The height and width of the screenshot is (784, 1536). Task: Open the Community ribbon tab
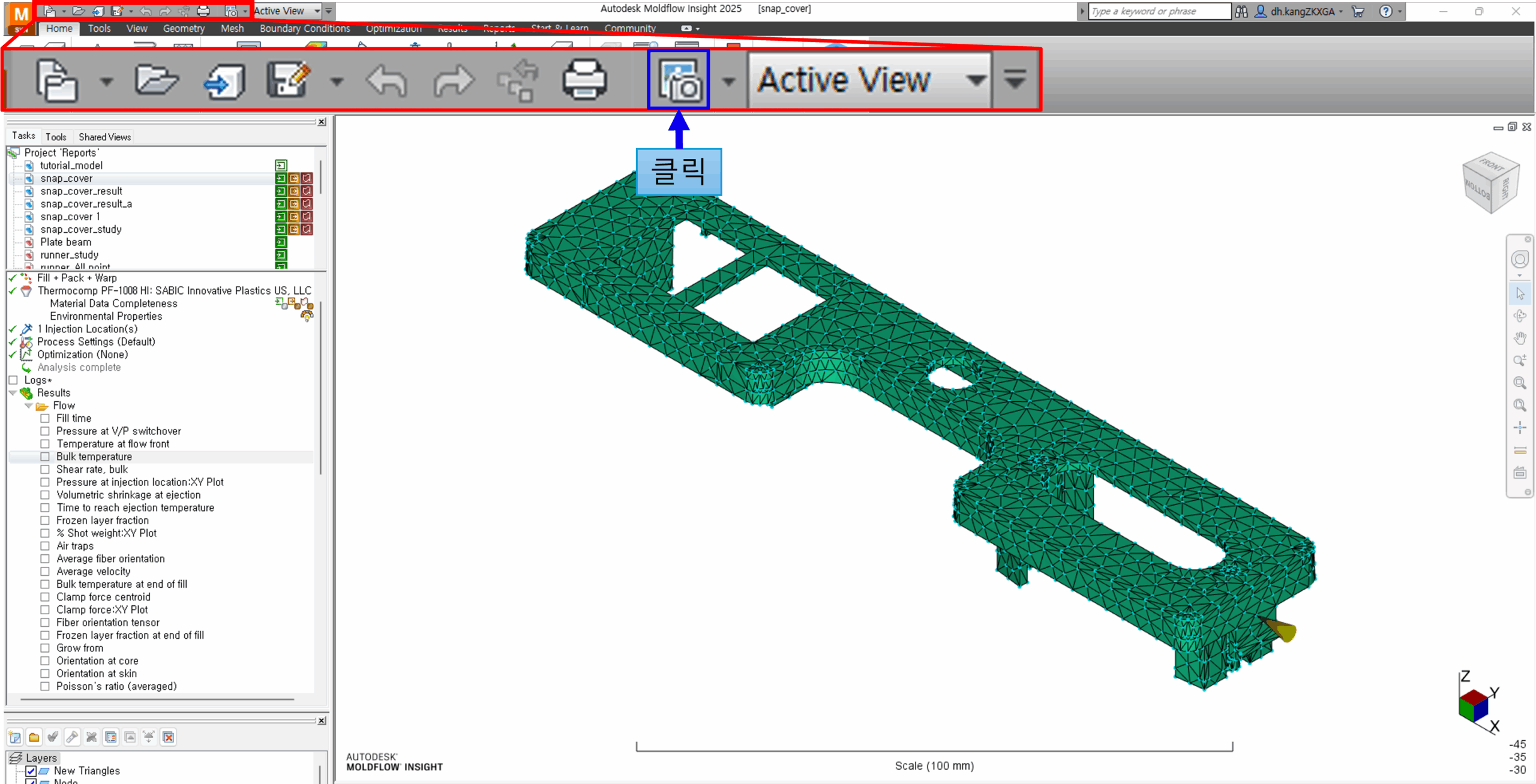pos(630,29)
